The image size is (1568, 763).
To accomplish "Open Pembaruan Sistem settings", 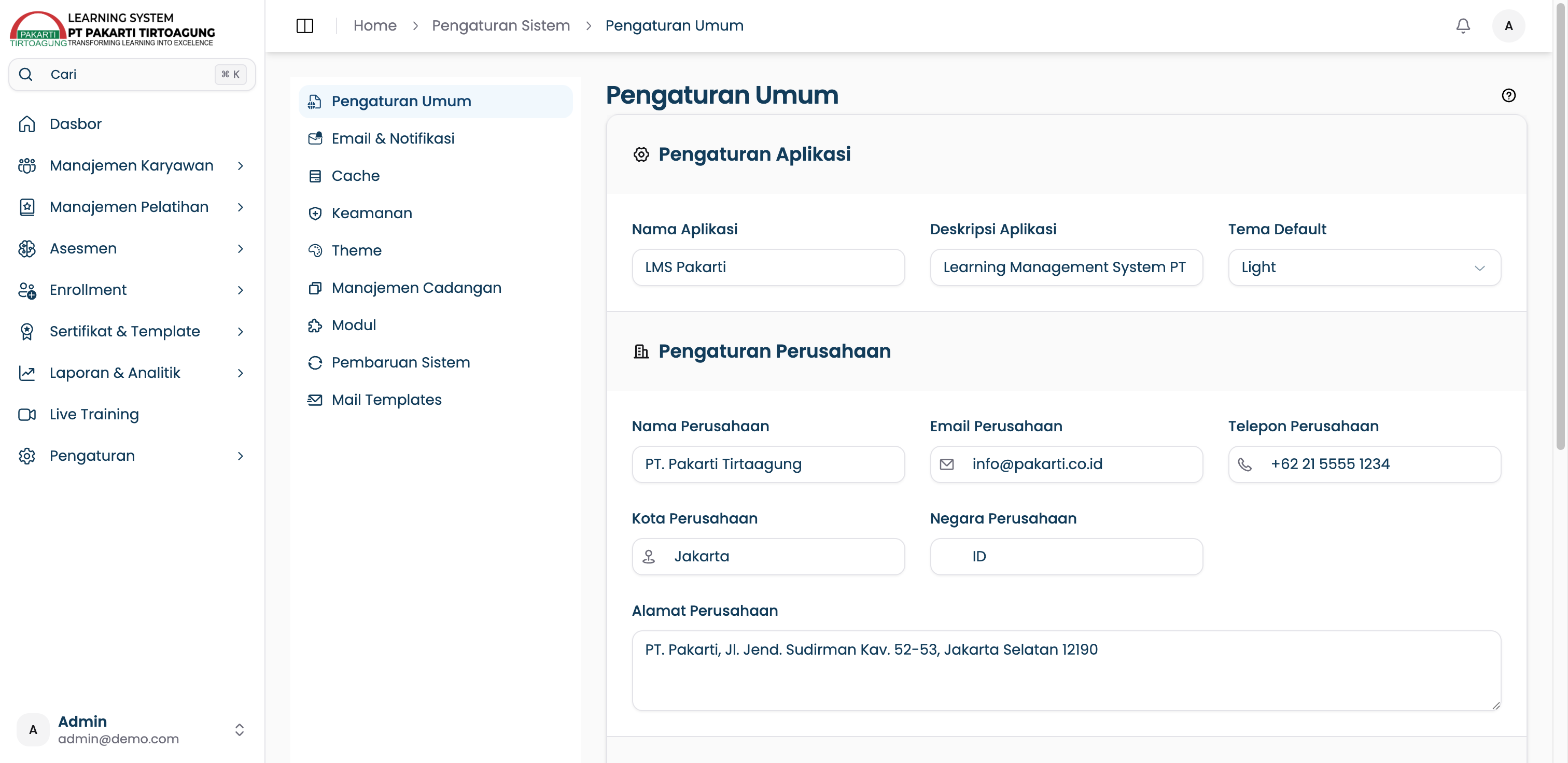I will (435, 363).
